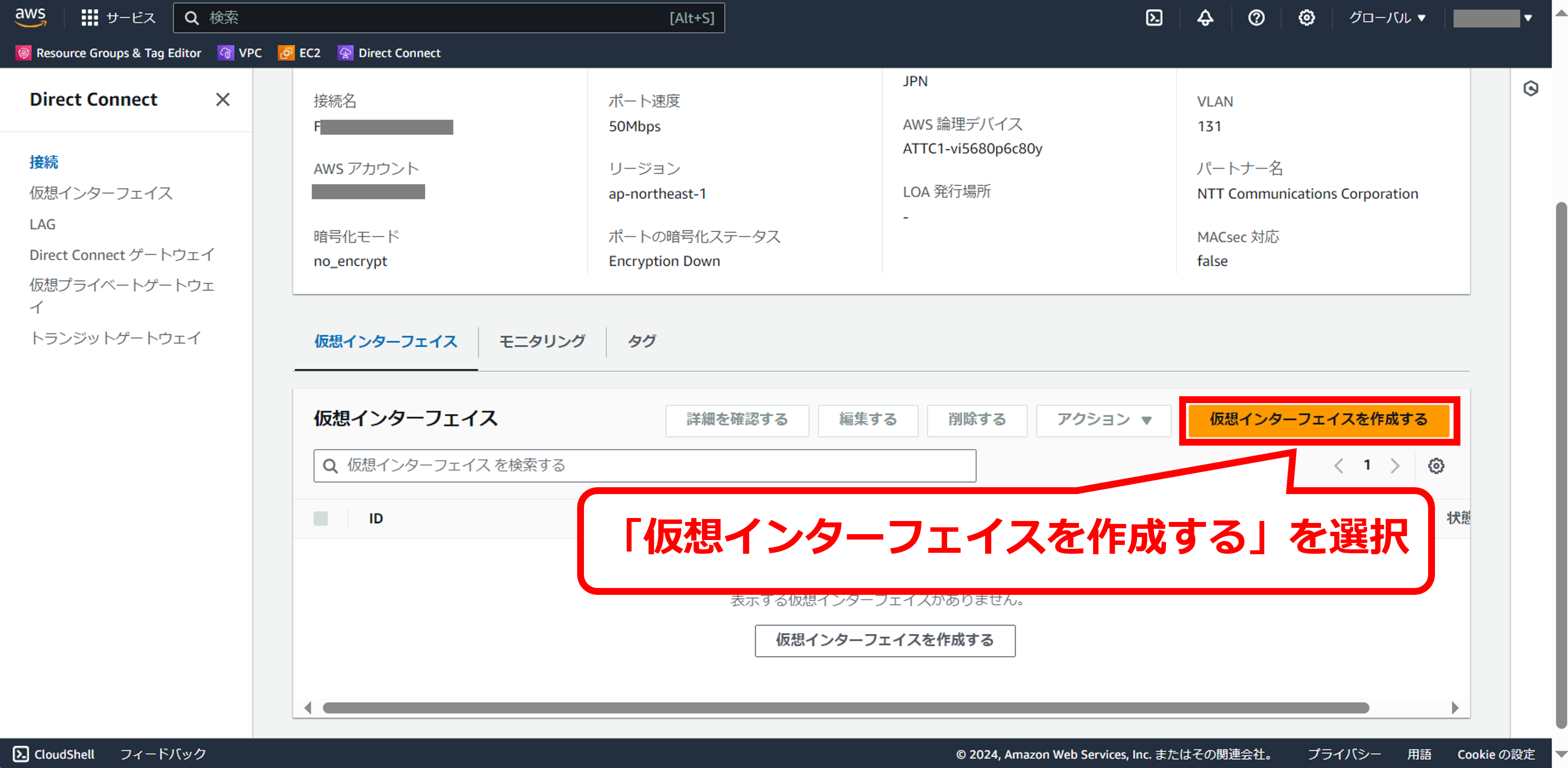Screen dimensions: 1568x768
Task: Go to next page arrow
Action: (x=1395, y=466)
